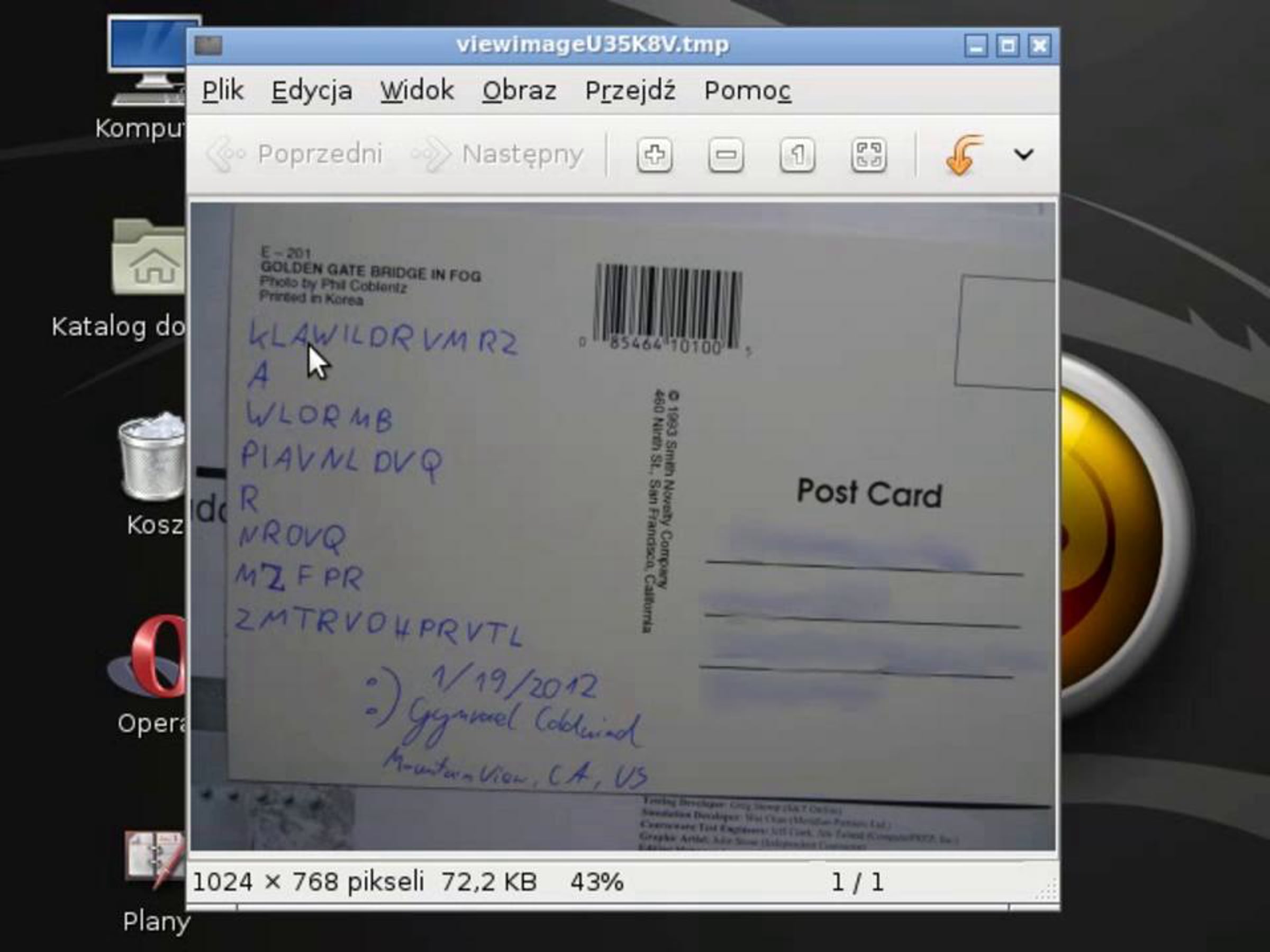Minimize the image viewer window

pyautogui.click(x=975, y=45)
